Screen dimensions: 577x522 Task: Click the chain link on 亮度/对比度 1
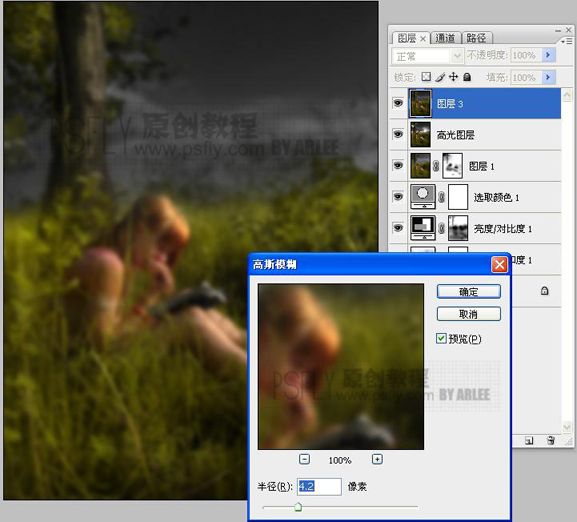(x=442, y=228)
